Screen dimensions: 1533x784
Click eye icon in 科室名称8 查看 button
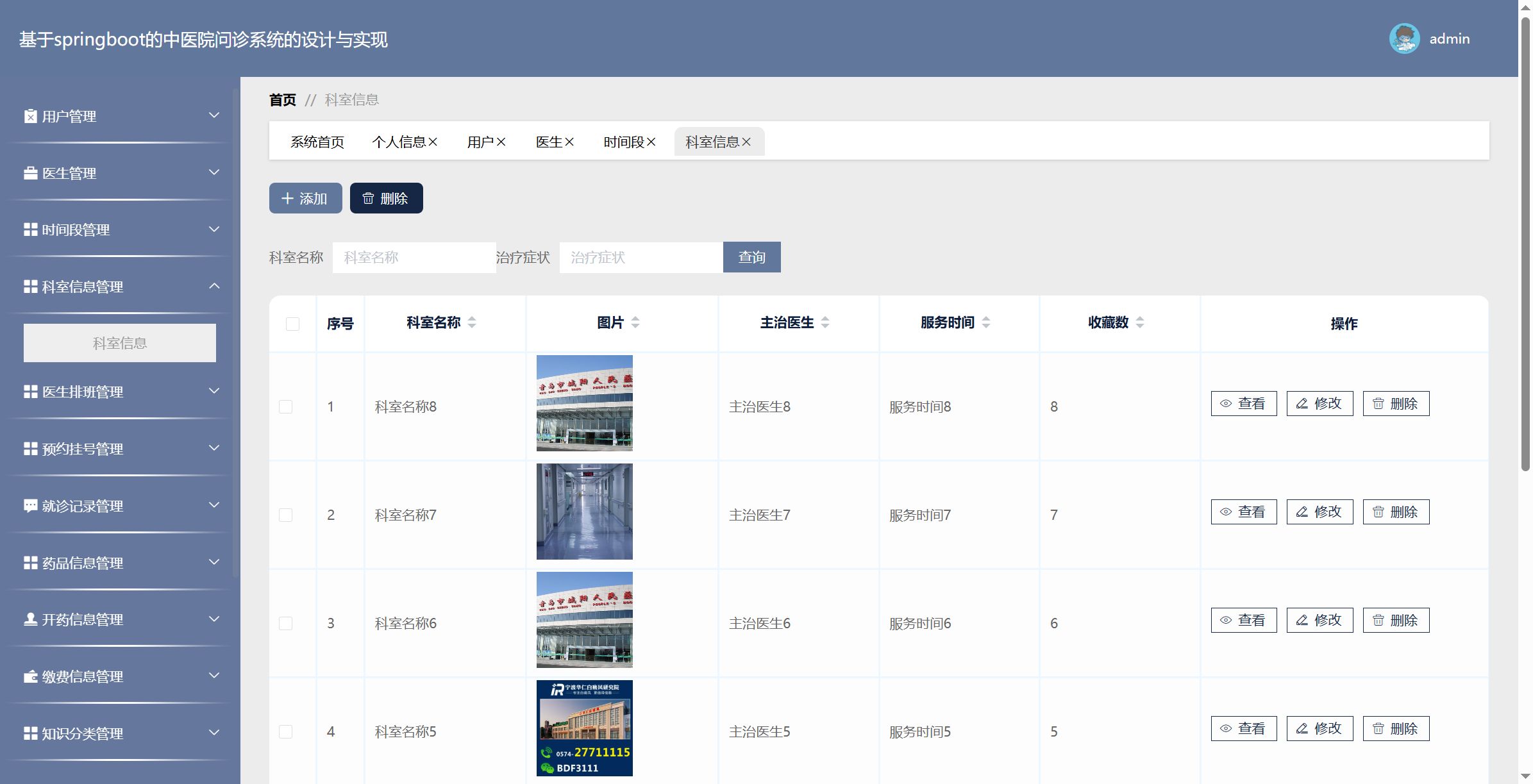click(1226, 404)
